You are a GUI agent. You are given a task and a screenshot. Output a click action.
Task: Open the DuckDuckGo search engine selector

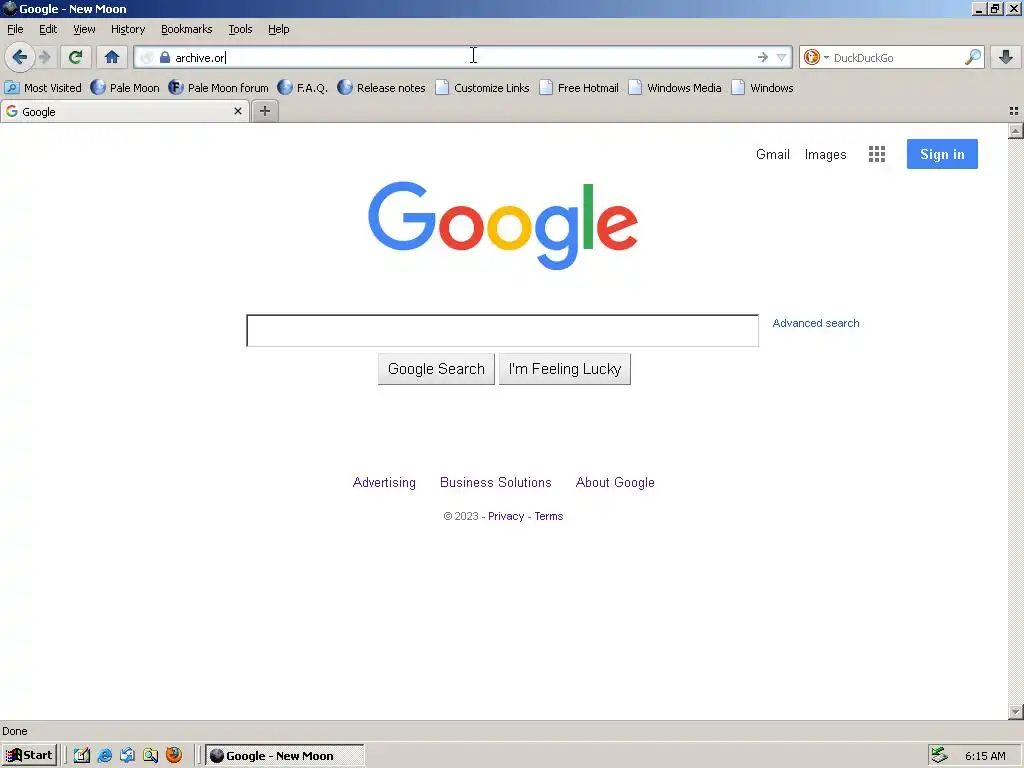tap(816, 57)
